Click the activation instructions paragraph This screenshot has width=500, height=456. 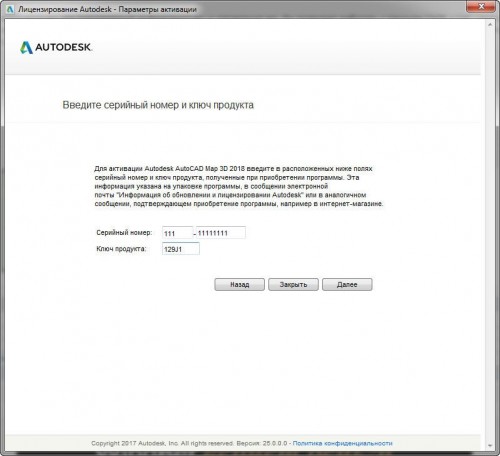click(239, 186)
